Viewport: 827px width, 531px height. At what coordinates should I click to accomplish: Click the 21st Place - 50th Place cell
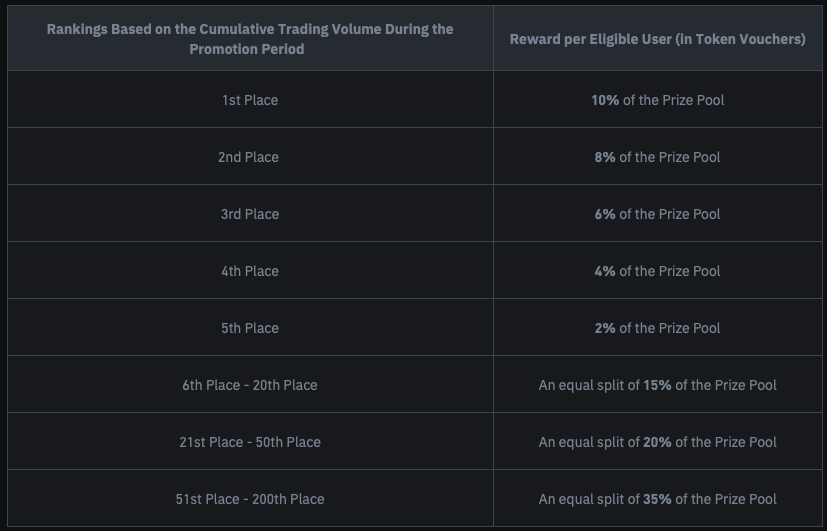tap(250, 442)
